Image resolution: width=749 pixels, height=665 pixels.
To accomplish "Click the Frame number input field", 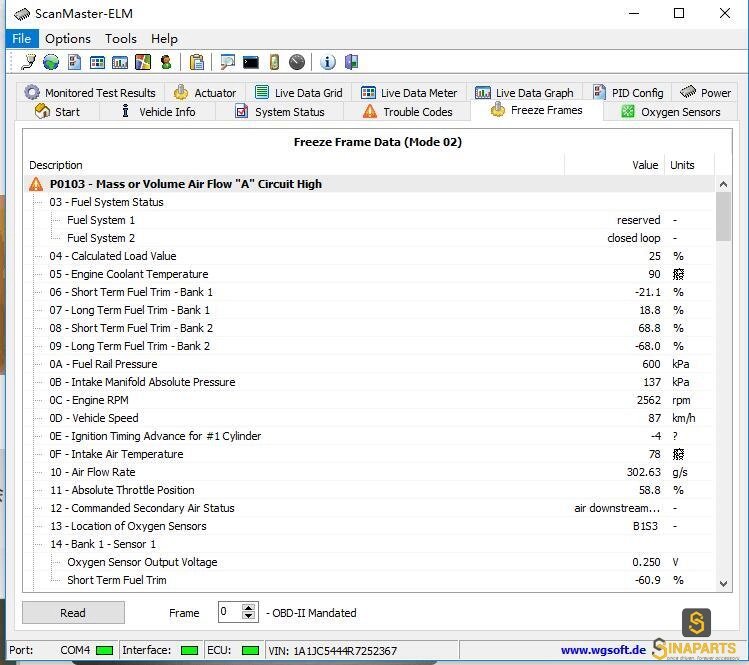I will 230,612.
